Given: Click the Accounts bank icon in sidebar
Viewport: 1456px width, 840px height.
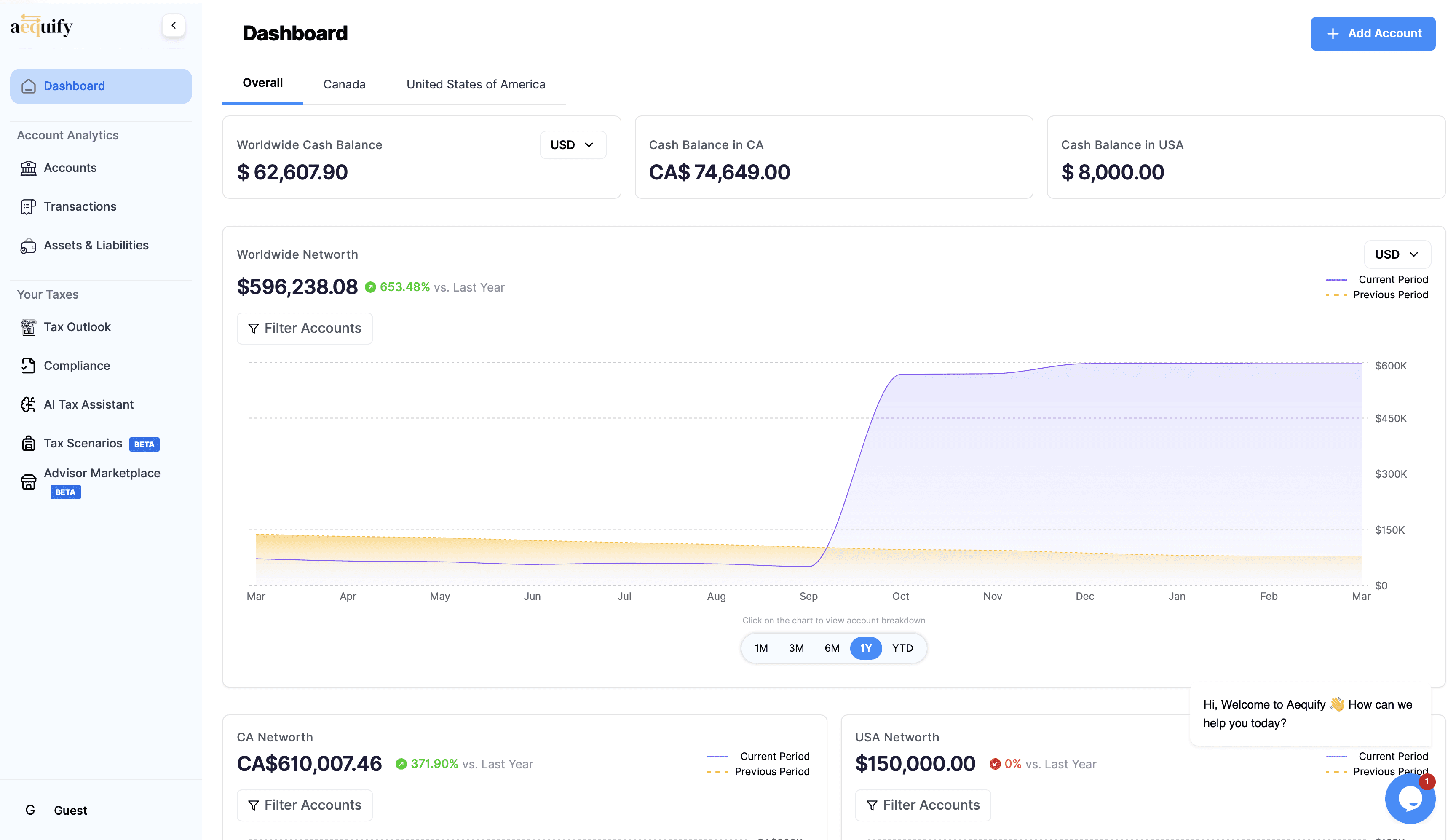Looking at the screenshot, I should coord(28,168).
